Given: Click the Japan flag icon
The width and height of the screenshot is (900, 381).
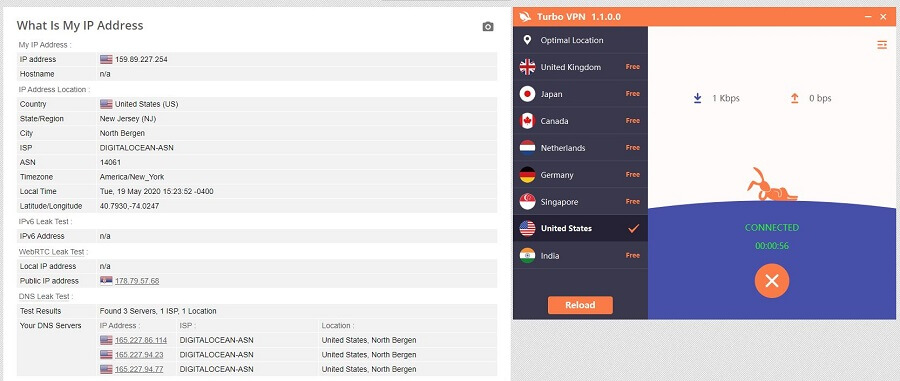Looking at the screenshot, I should click(x=527, y=94).
